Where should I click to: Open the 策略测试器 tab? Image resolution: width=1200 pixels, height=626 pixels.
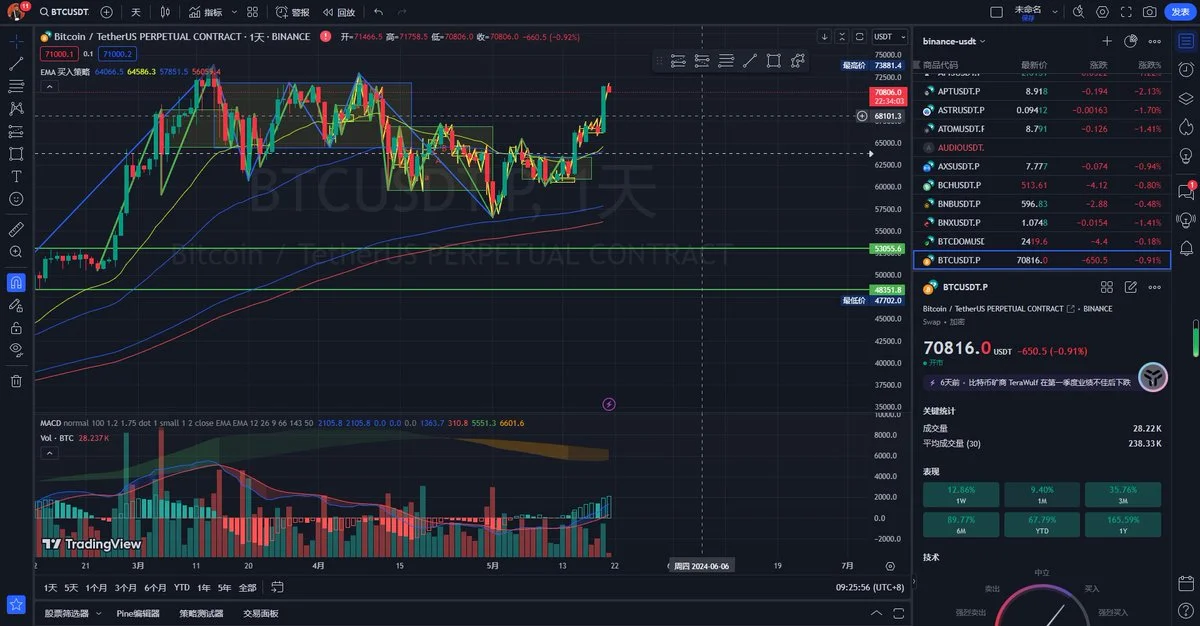201,613
